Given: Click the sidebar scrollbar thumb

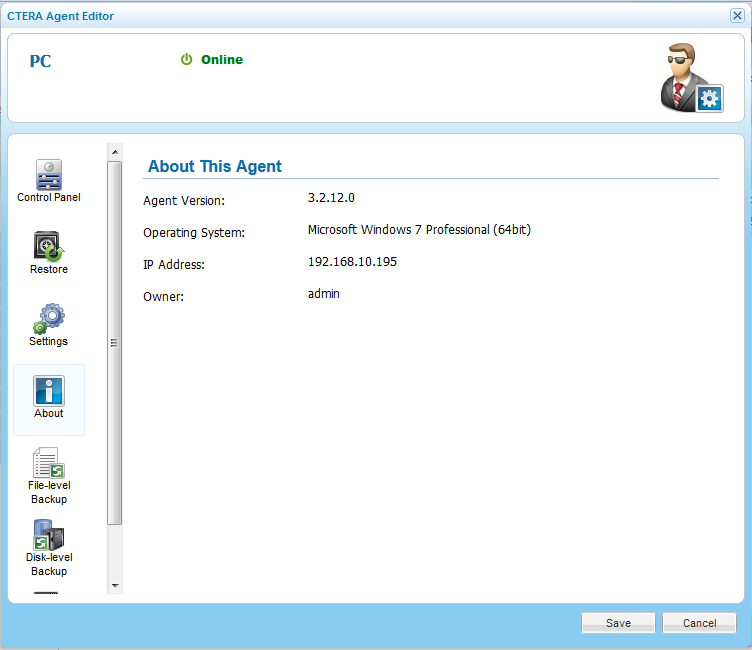Looking at the screenshot, I should point(115,343).
